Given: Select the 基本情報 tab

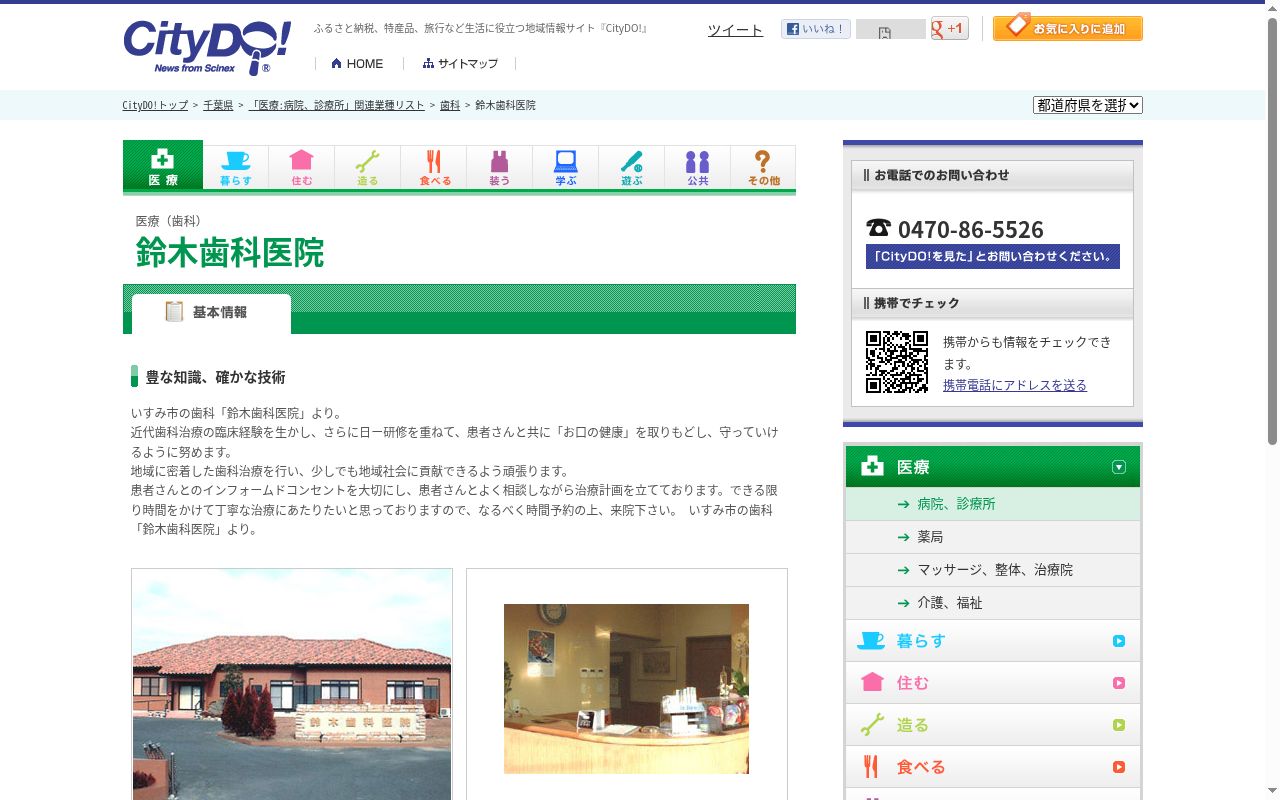Looking at the screenshot, I should 211,313.
